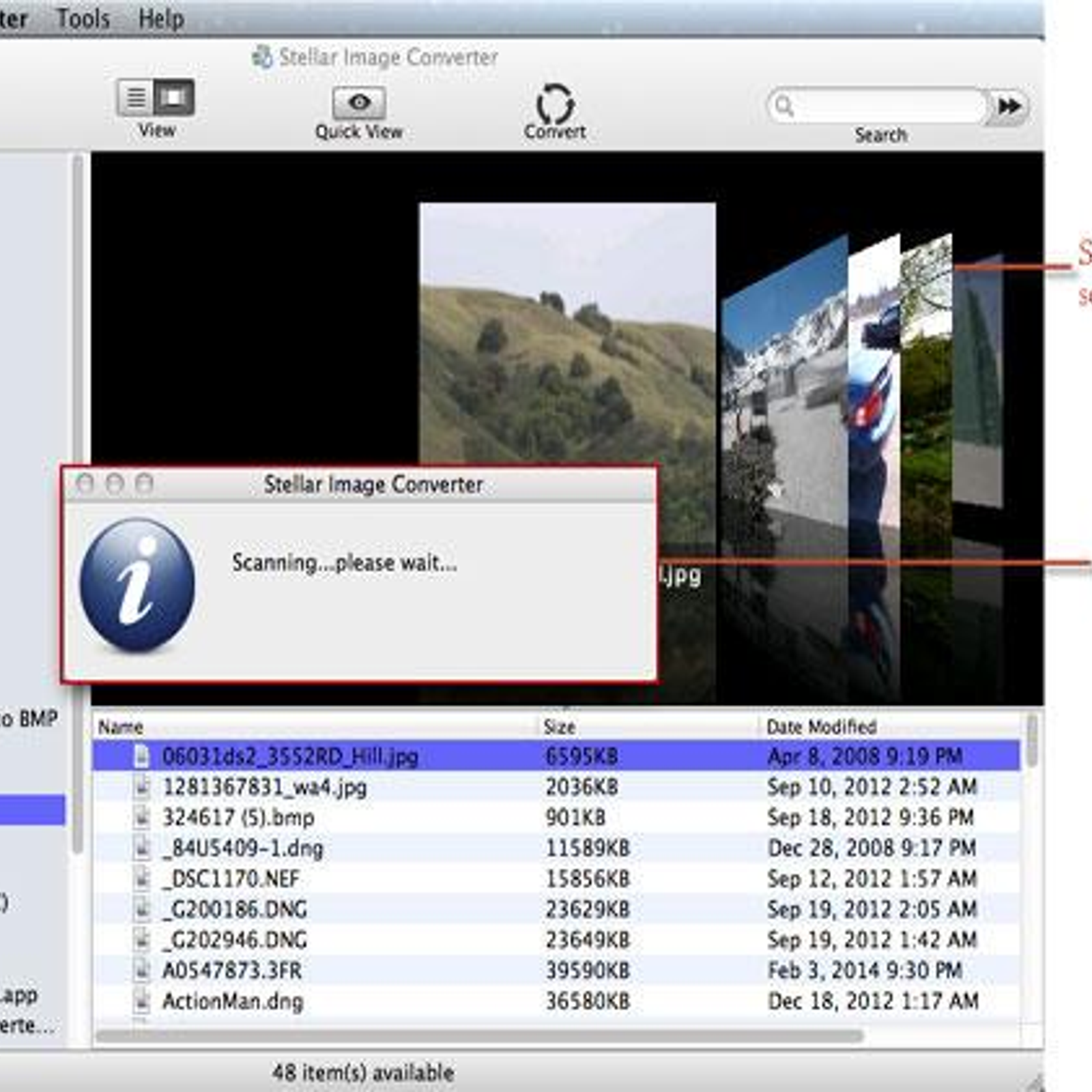The height and width of the screenshot is (1092, 1092).
Task: Switch to list view mode
Action: [x=136, y=98]
